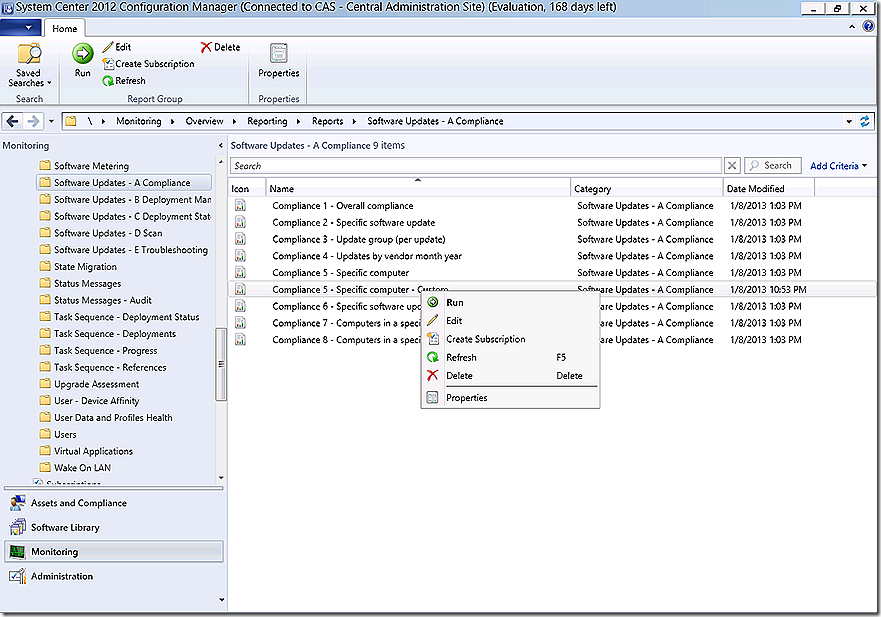
Task: Click Edit pencil in ribbon
Action: coord(117,47)
